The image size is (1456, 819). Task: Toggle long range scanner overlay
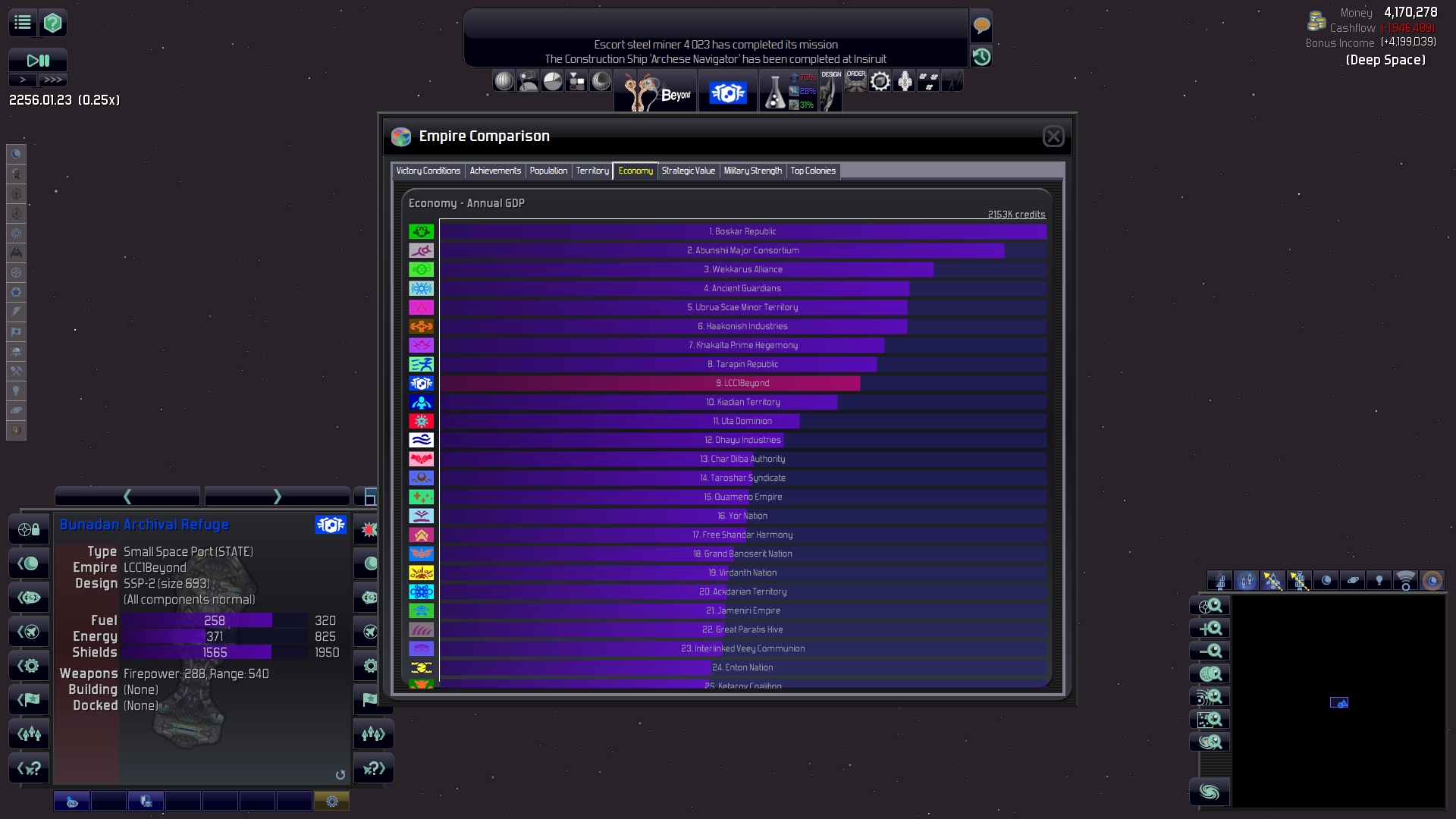pyautogui.click(x=1405, y=581)
